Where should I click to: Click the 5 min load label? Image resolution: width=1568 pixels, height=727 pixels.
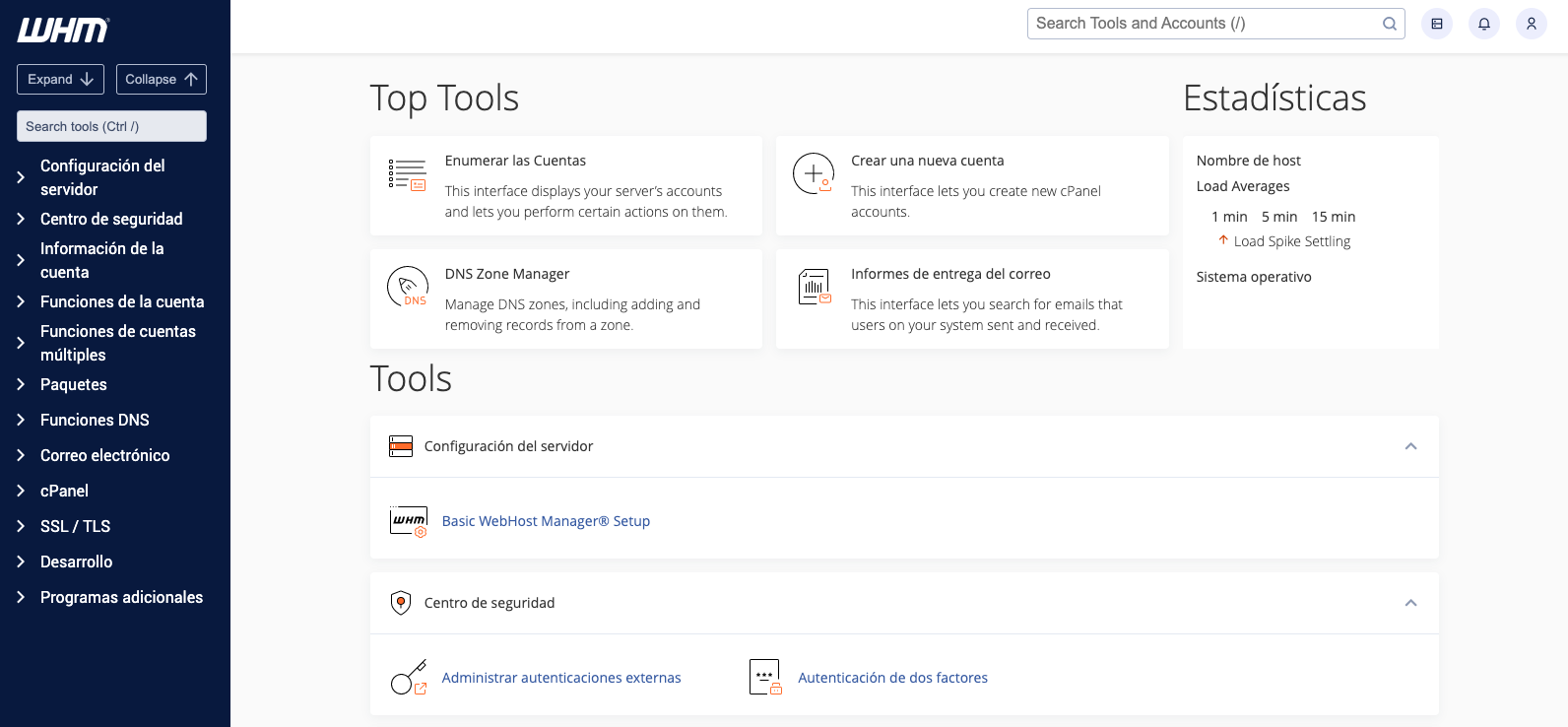pyautogui.click(x=1279, y=217)
